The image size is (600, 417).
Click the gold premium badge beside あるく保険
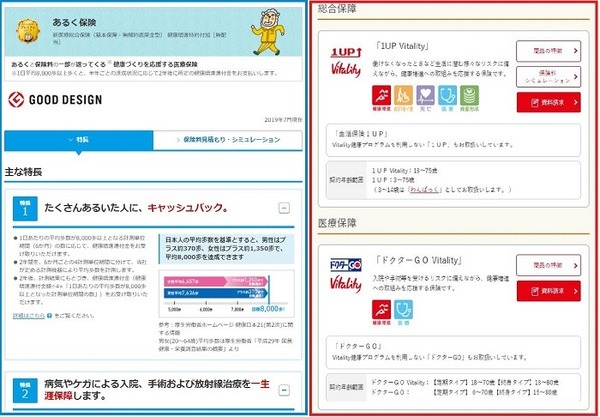click(x=28, y=31)
